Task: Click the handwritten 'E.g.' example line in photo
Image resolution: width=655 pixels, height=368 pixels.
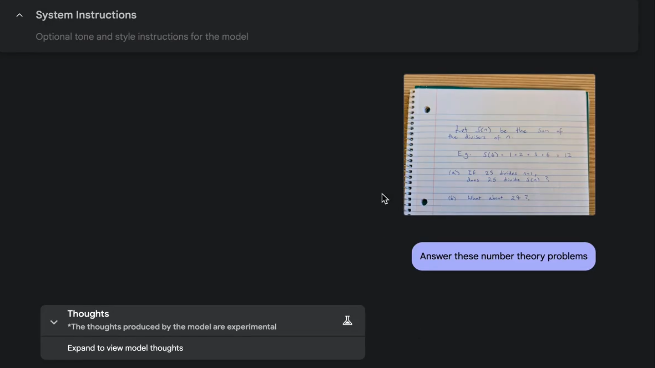Action: [514, 155]
